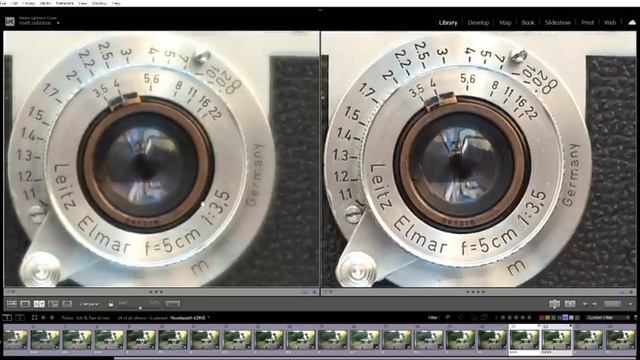This screenshot has width=640, height=360.
Task: Open People view from the toolbar
Action: pos(67,304)
